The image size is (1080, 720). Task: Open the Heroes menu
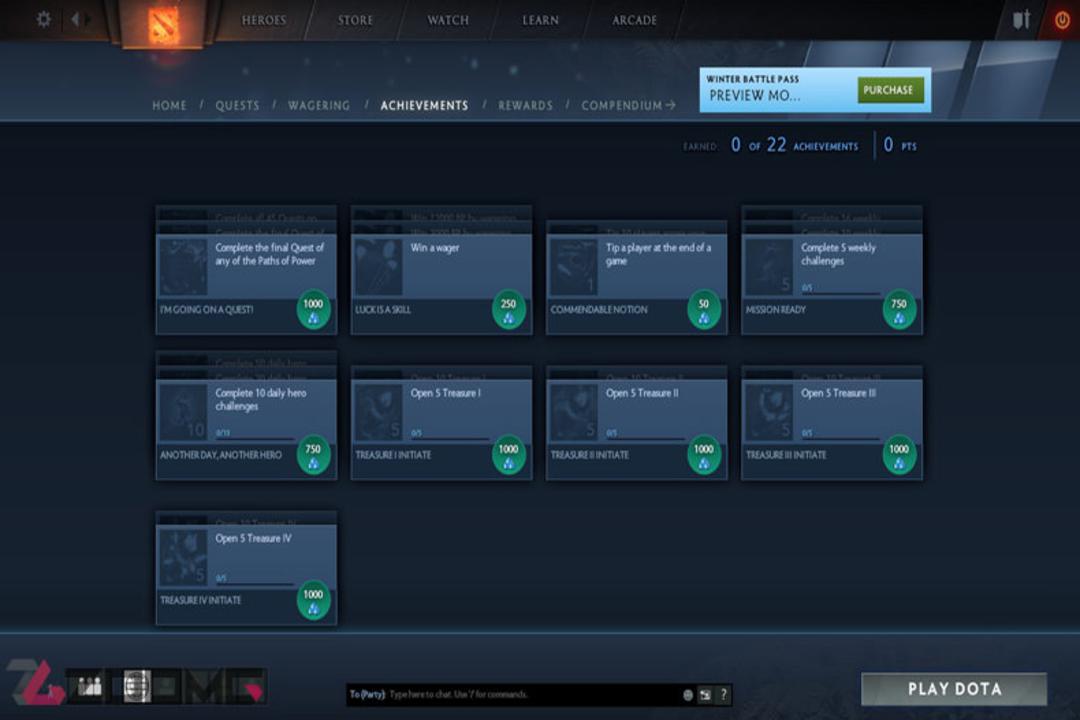(264, 20)
